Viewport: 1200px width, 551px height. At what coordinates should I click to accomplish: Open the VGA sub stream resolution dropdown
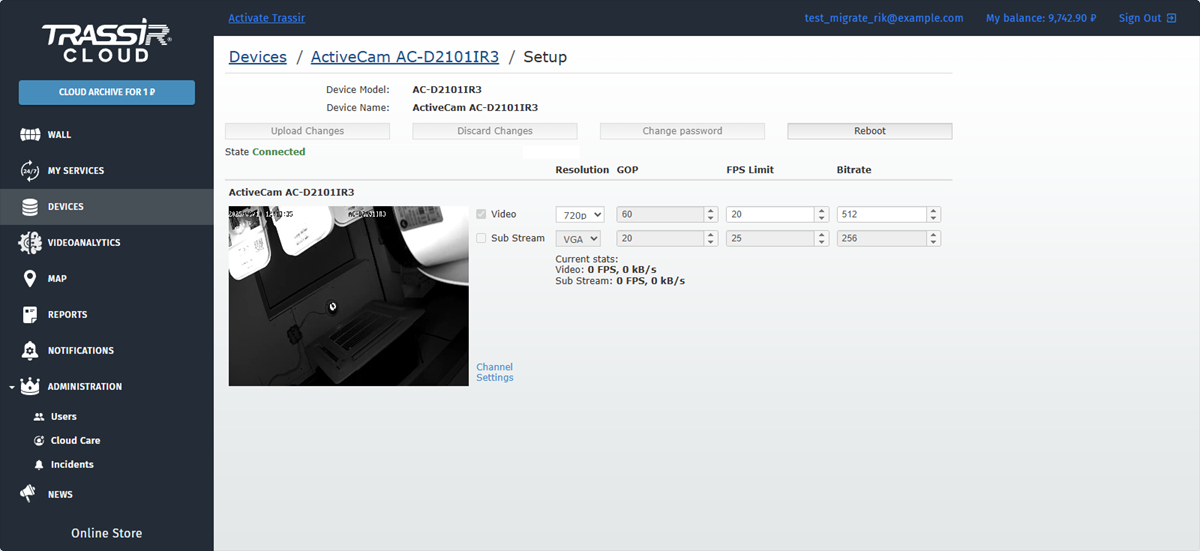pos(578,238)
